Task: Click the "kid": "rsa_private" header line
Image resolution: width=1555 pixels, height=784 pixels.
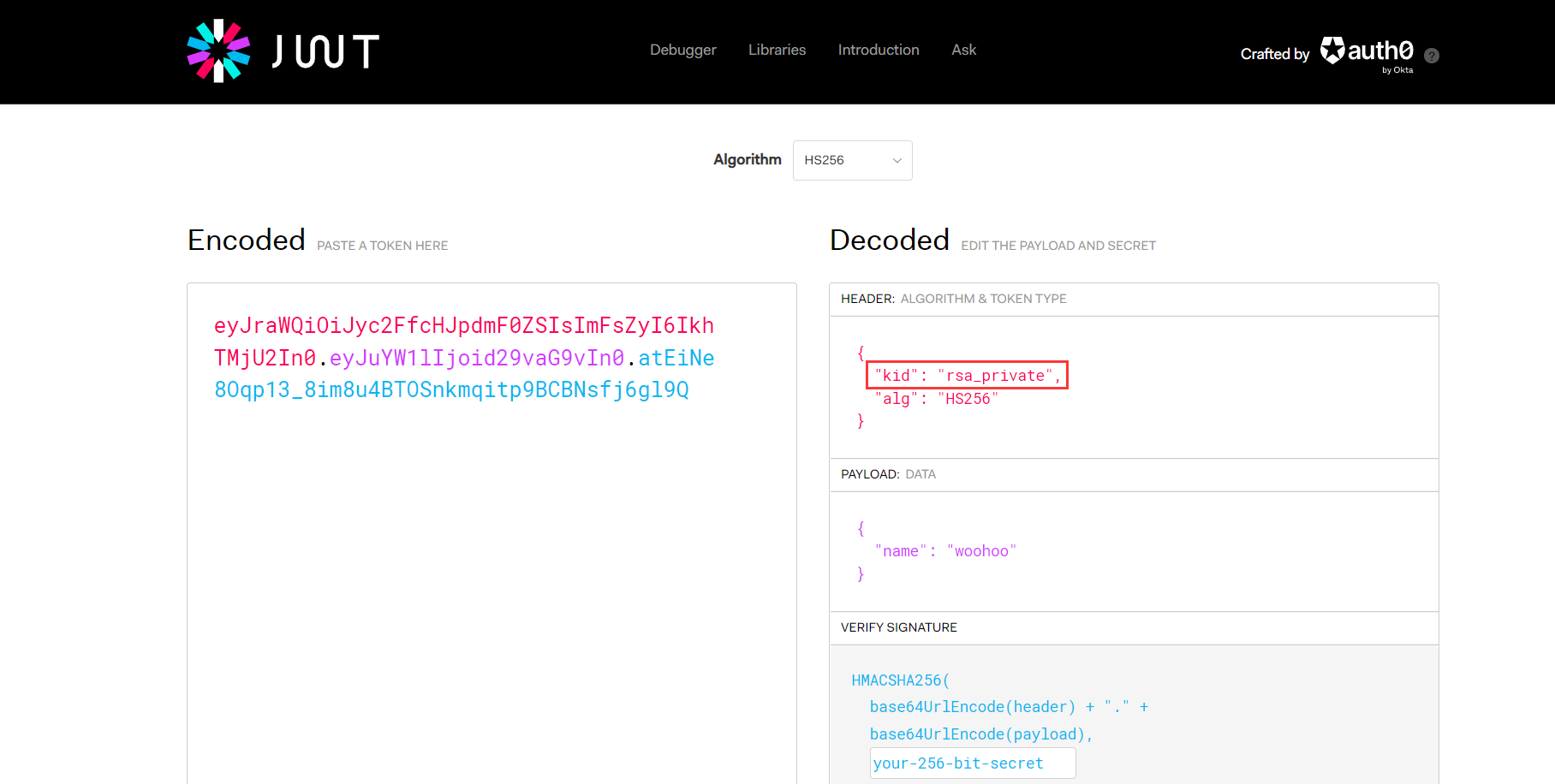Action: 968,375
